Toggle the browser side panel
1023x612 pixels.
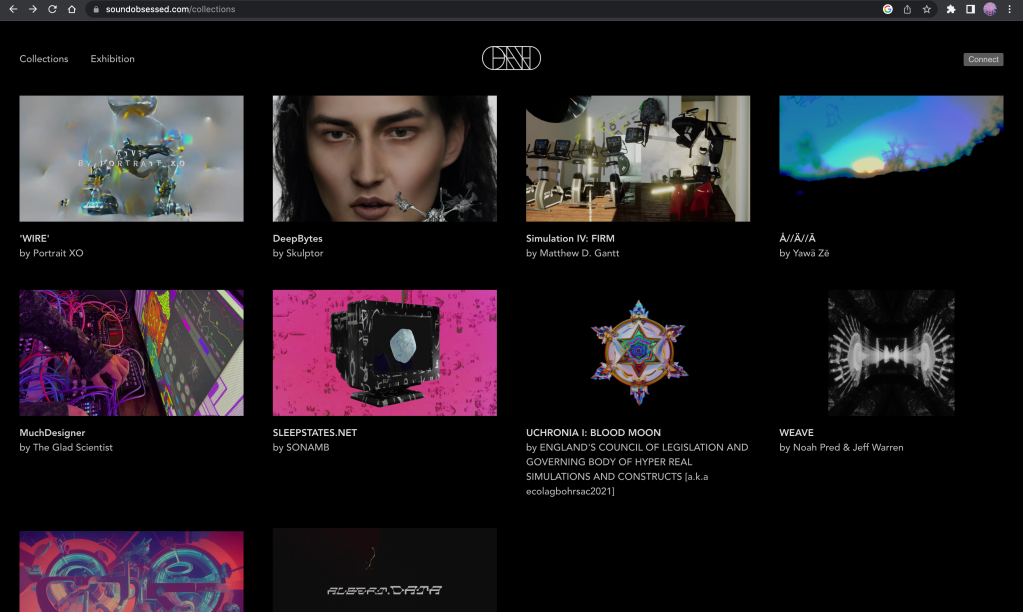coord(970,9)
